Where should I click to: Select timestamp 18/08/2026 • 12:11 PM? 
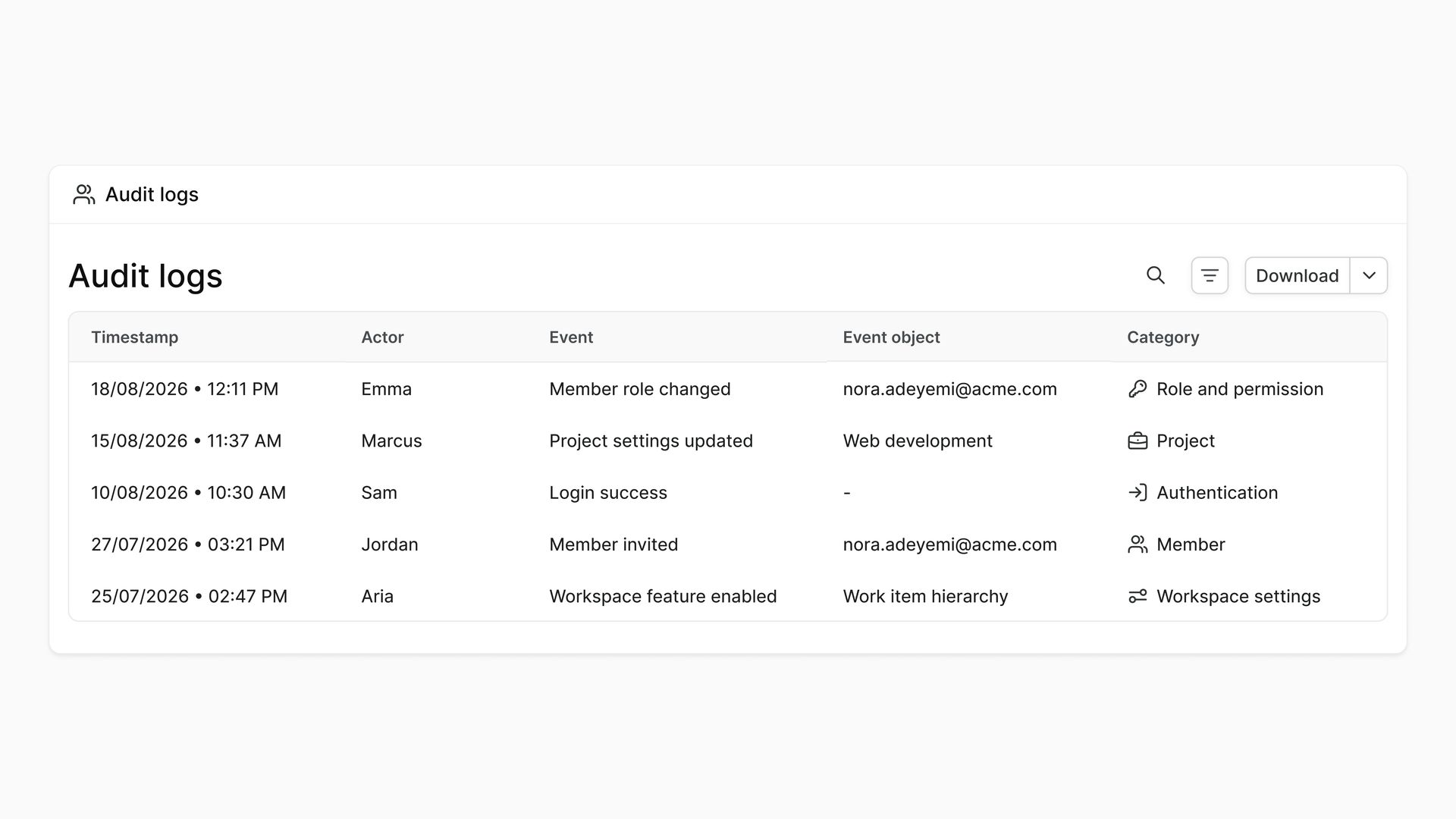click(185, 389)
